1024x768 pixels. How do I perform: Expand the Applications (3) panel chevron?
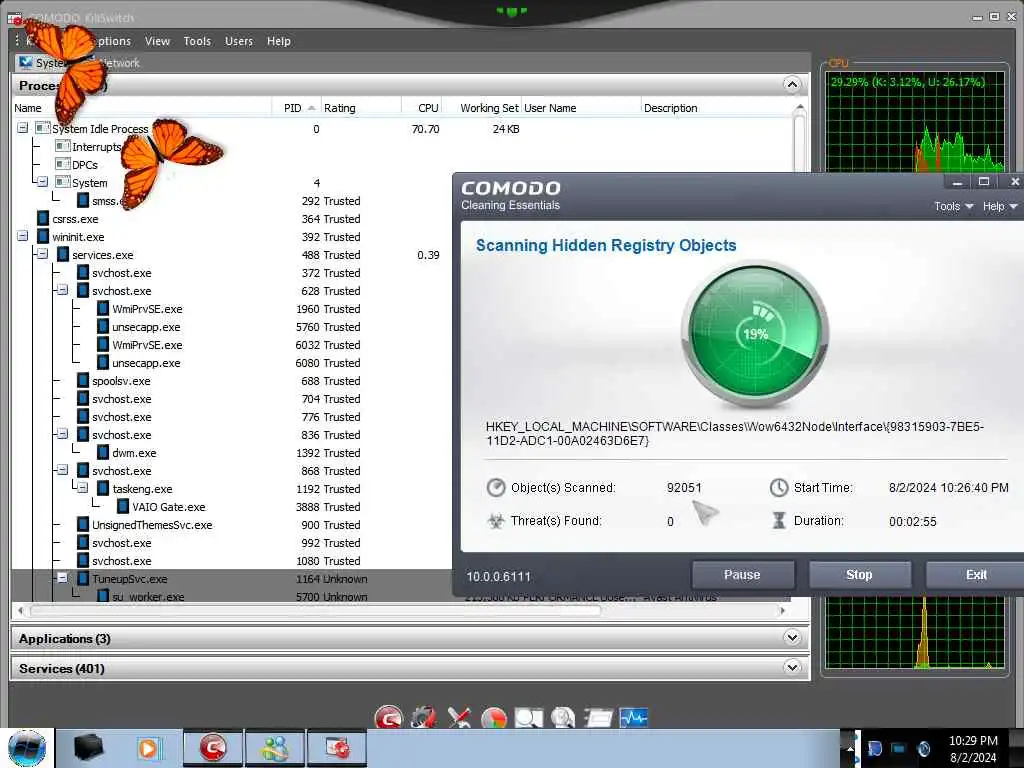click(x=792, y=638)
